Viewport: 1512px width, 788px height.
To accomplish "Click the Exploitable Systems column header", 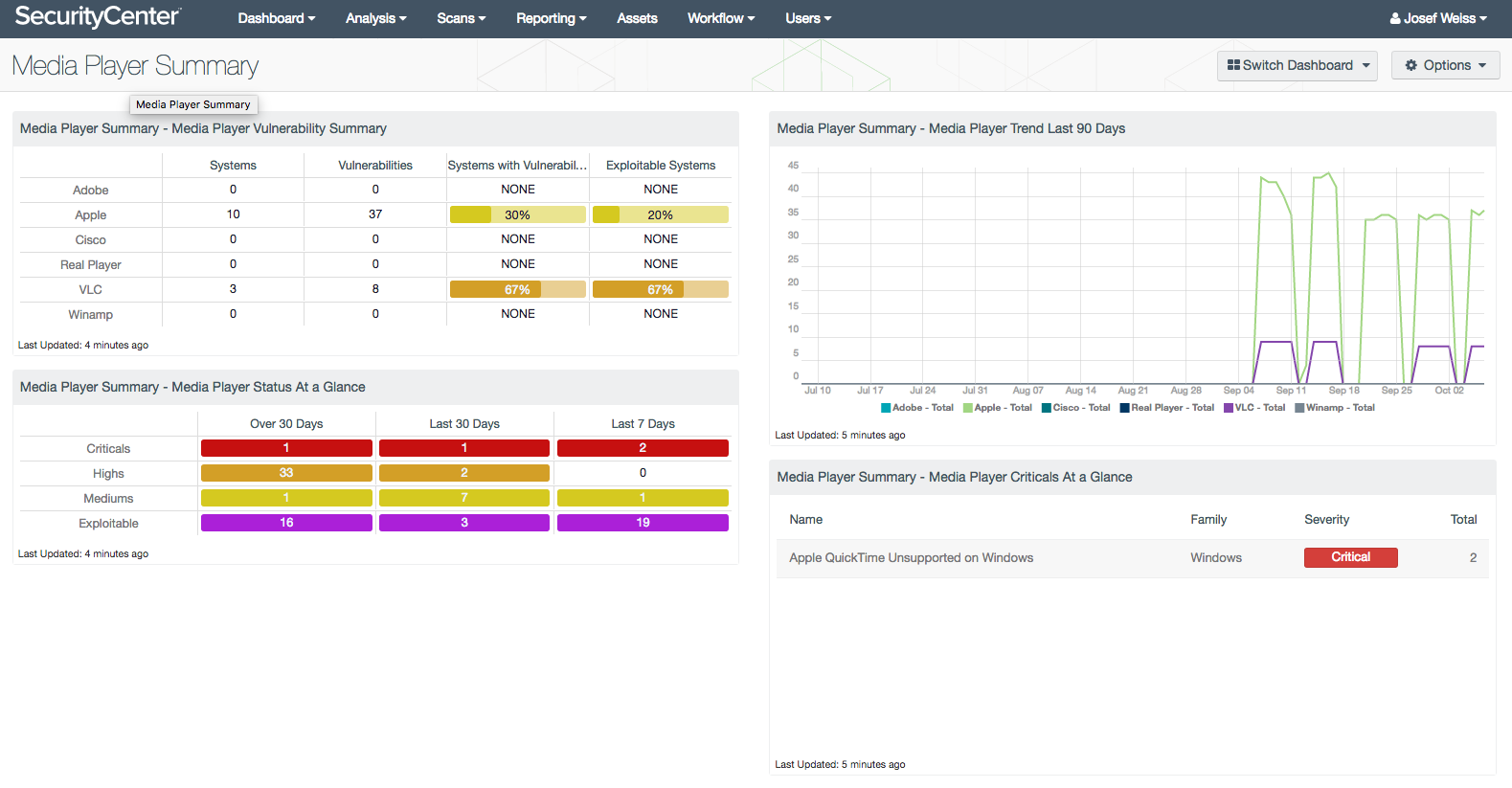I will click(661, 166).
